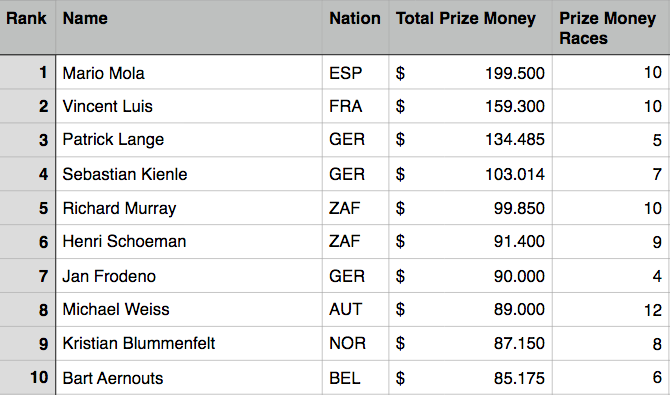The width and height of the screenshot is (670, 395).
Task: Select the Richard Murray cell
Action: coord(189,208)
